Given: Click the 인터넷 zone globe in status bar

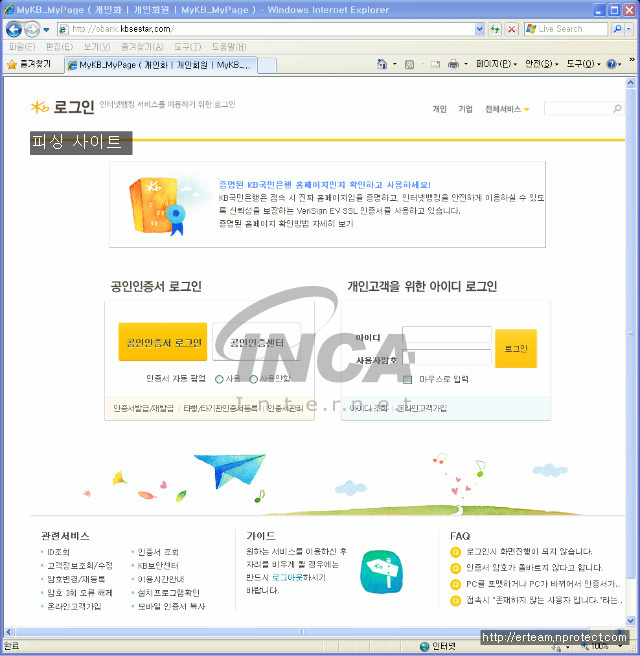Looking at the screenshot, I should (424, 646).
